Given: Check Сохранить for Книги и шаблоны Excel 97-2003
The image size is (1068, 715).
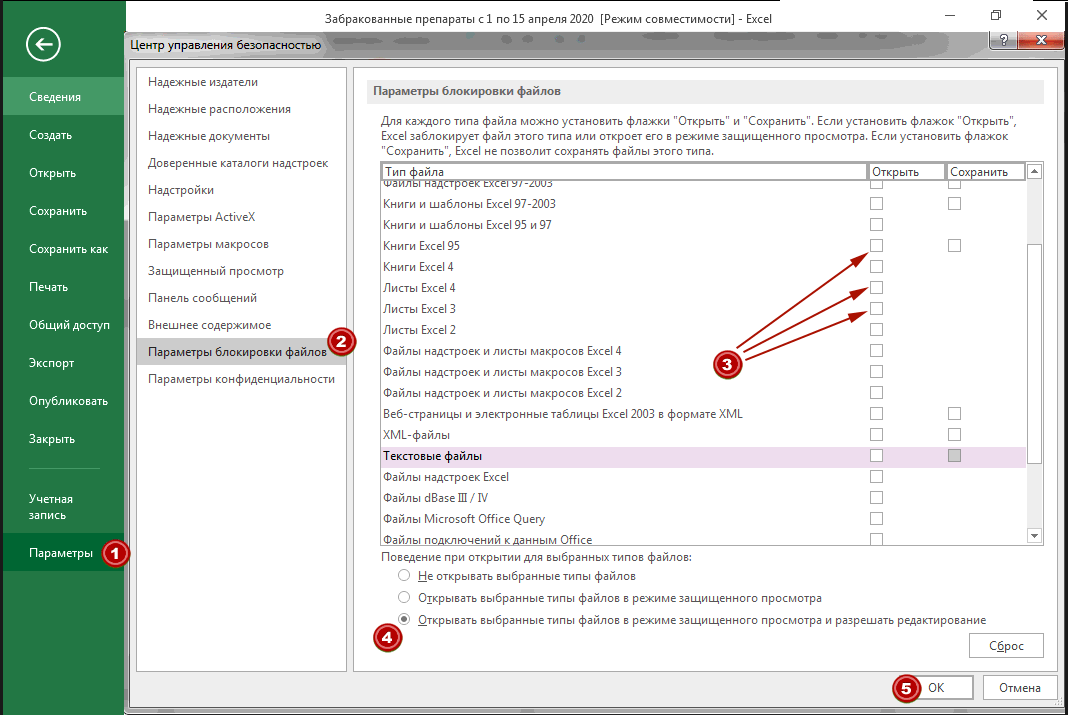Looking at the screenshot, I should (x=954, y=204).
